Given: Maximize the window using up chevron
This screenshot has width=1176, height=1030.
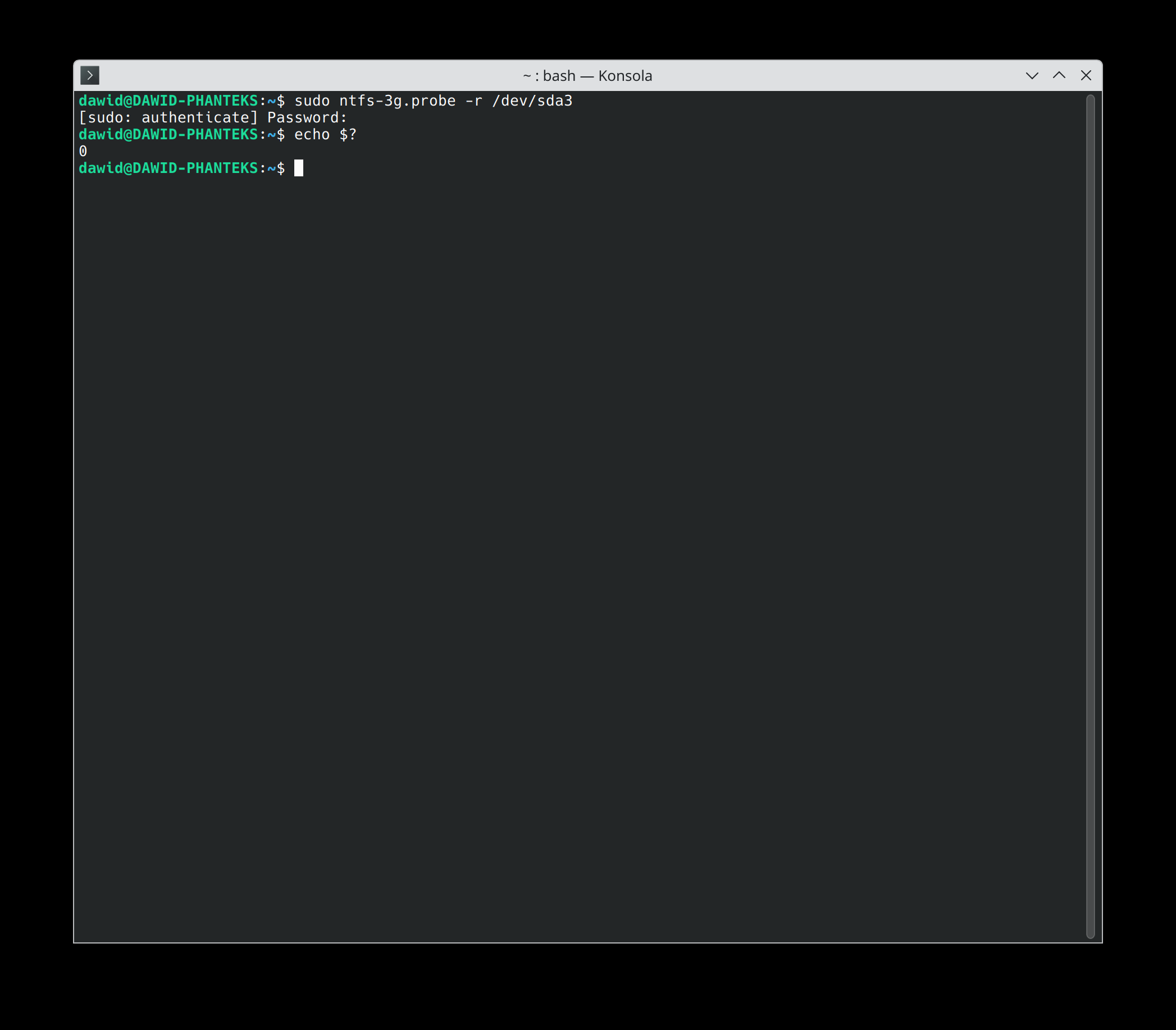Looking at the screenshot, I should pos(1059,75).
